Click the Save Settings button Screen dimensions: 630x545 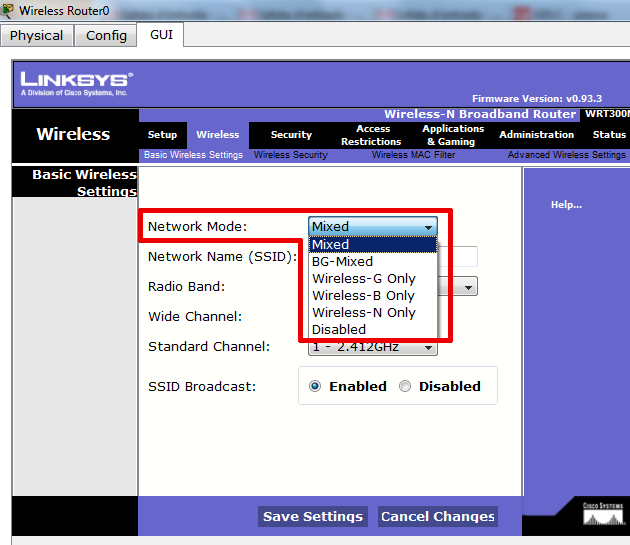point(312,517)
